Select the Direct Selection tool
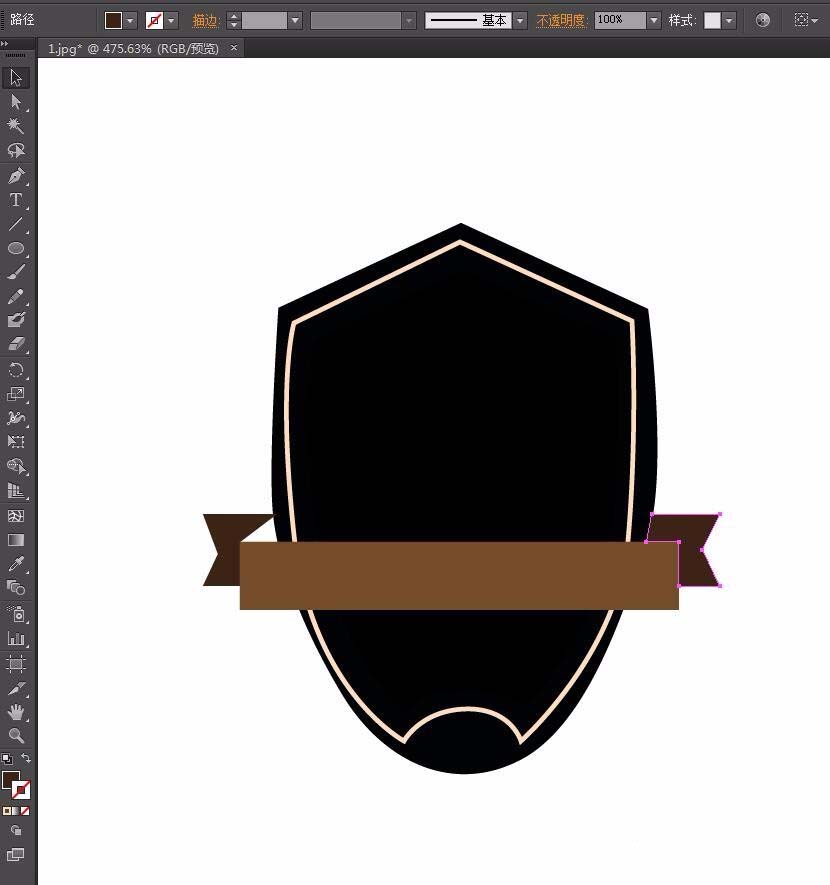830x885 pixels. pyautogui.click(x=16, y=102)
